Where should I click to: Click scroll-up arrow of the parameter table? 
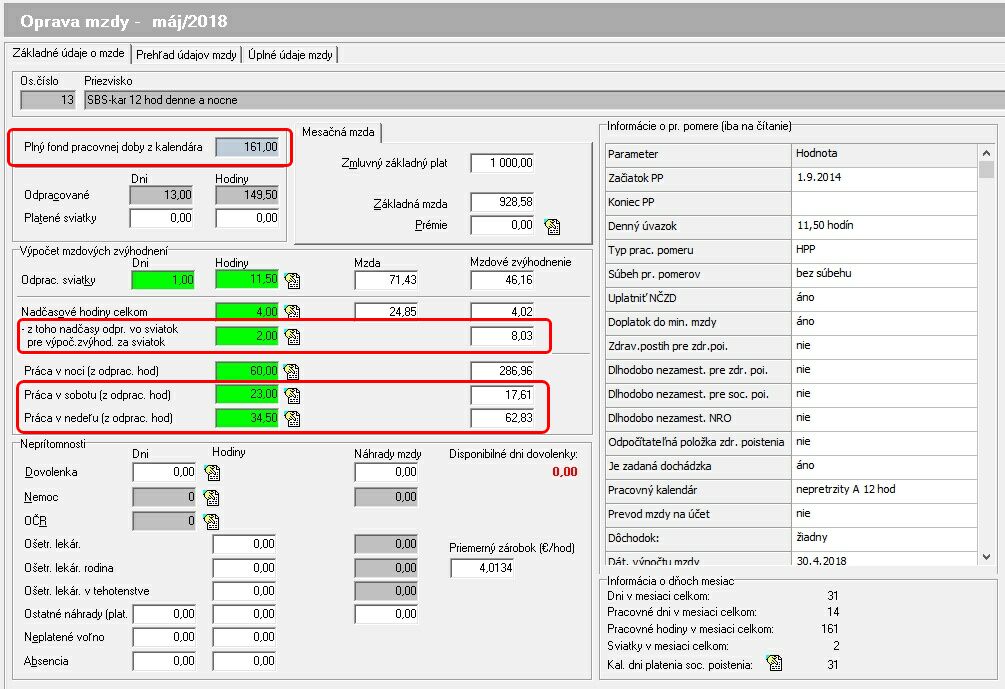[986, 153]
